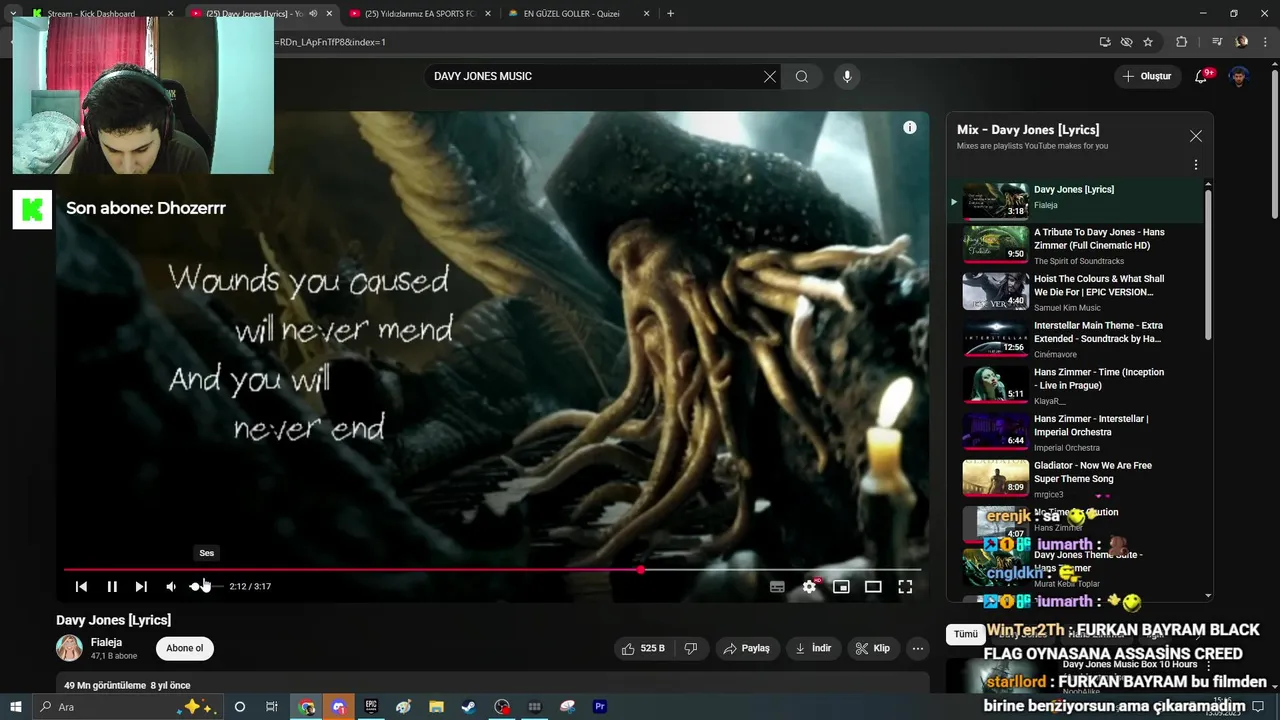
Task: Click install app icon in address bar
Action: [1104, 42]
